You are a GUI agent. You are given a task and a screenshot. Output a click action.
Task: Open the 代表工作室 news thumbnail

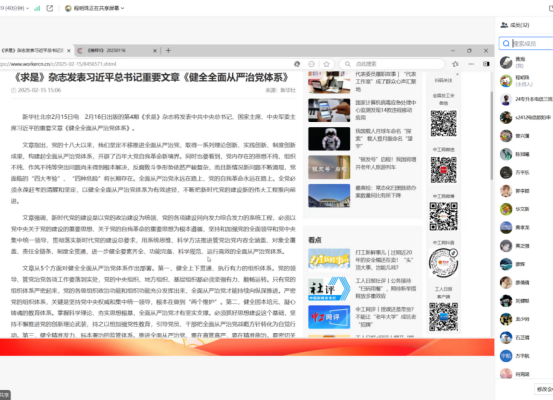329,82
